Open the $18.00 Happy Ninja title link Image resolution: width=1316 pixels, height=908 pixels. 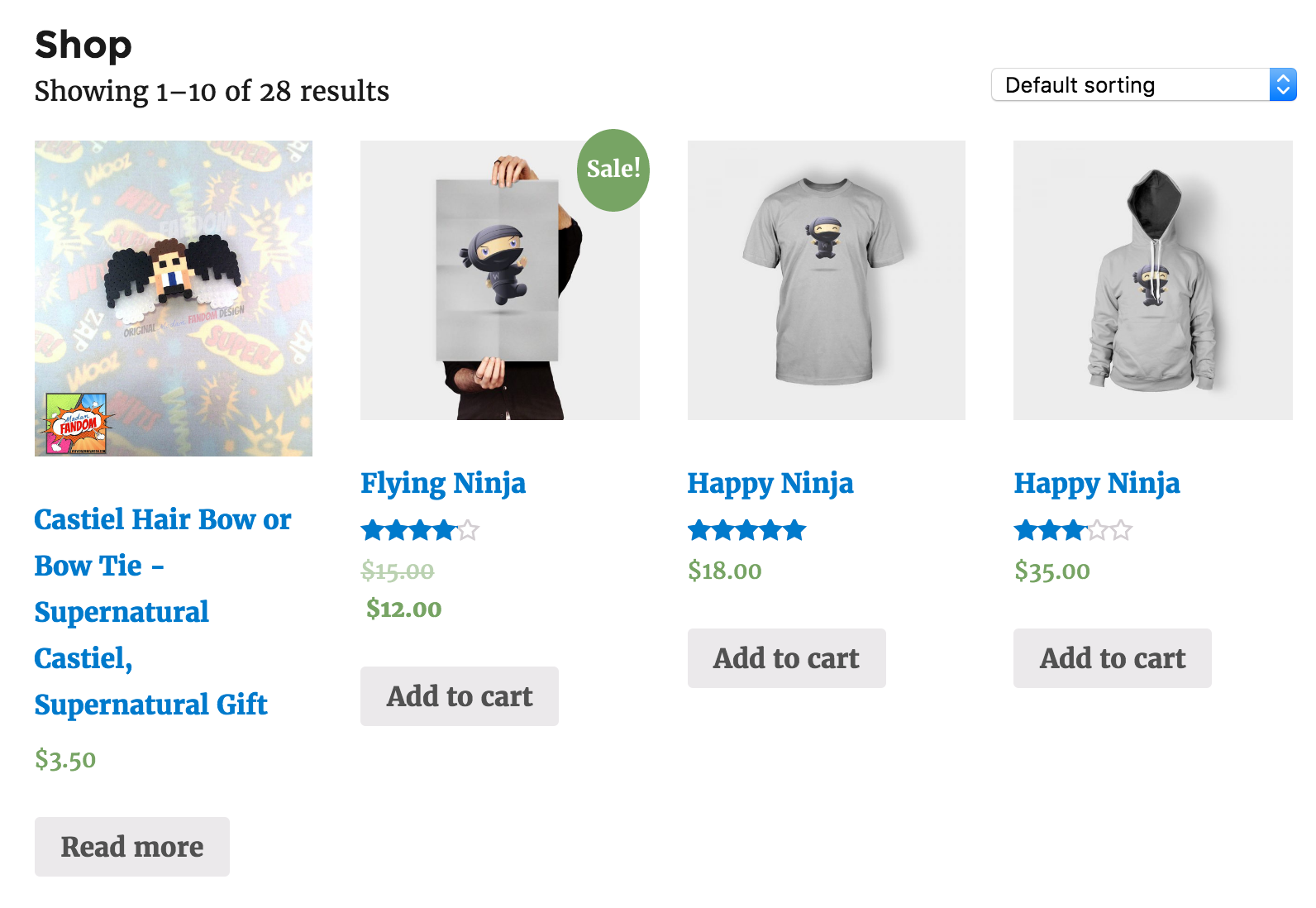(x=770, y=483)
